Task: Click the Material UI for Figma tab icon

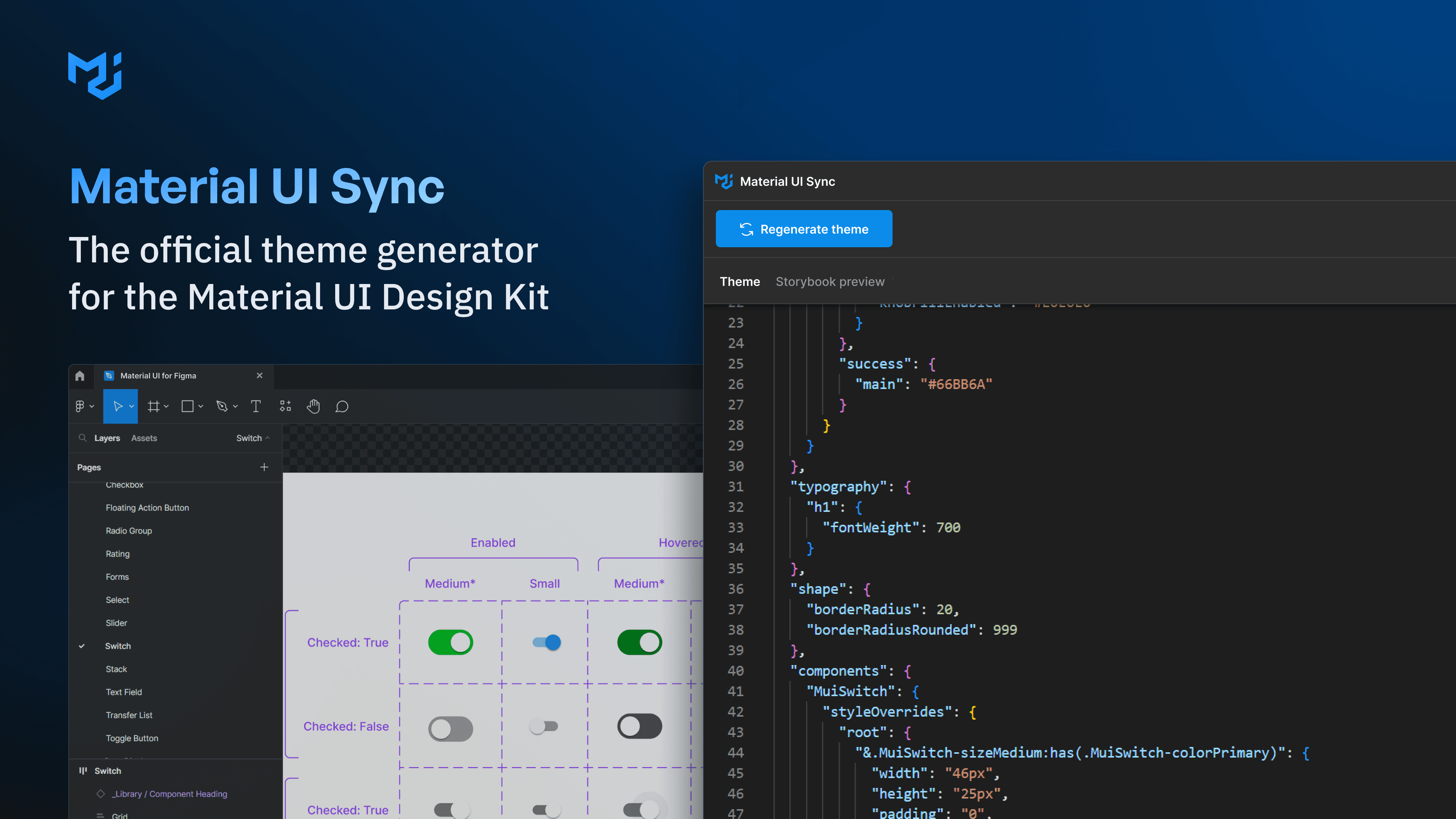Action: click(x=109, y=376)
